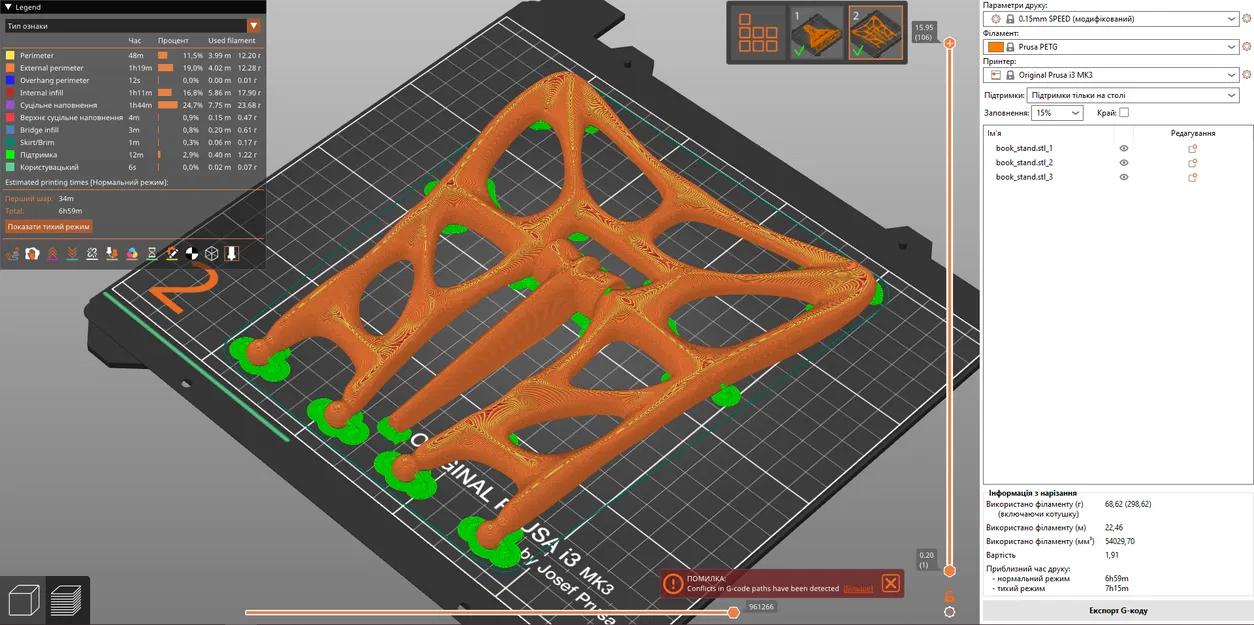The height and width of the screenshot is (625, 1254).
Task: Toggle Retractions visibility icon
Action: 52,254
